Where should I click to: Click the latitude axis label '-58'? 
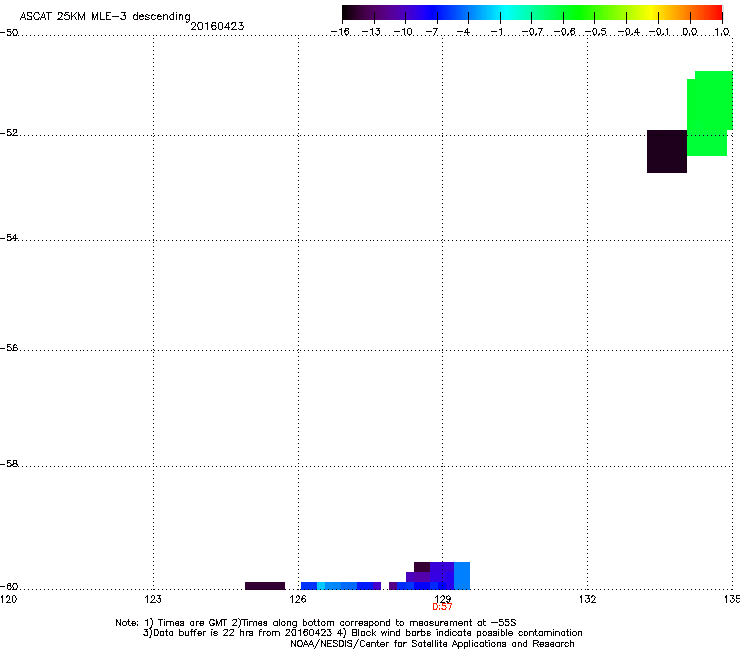pyautogui.click(x=9, y=464)
